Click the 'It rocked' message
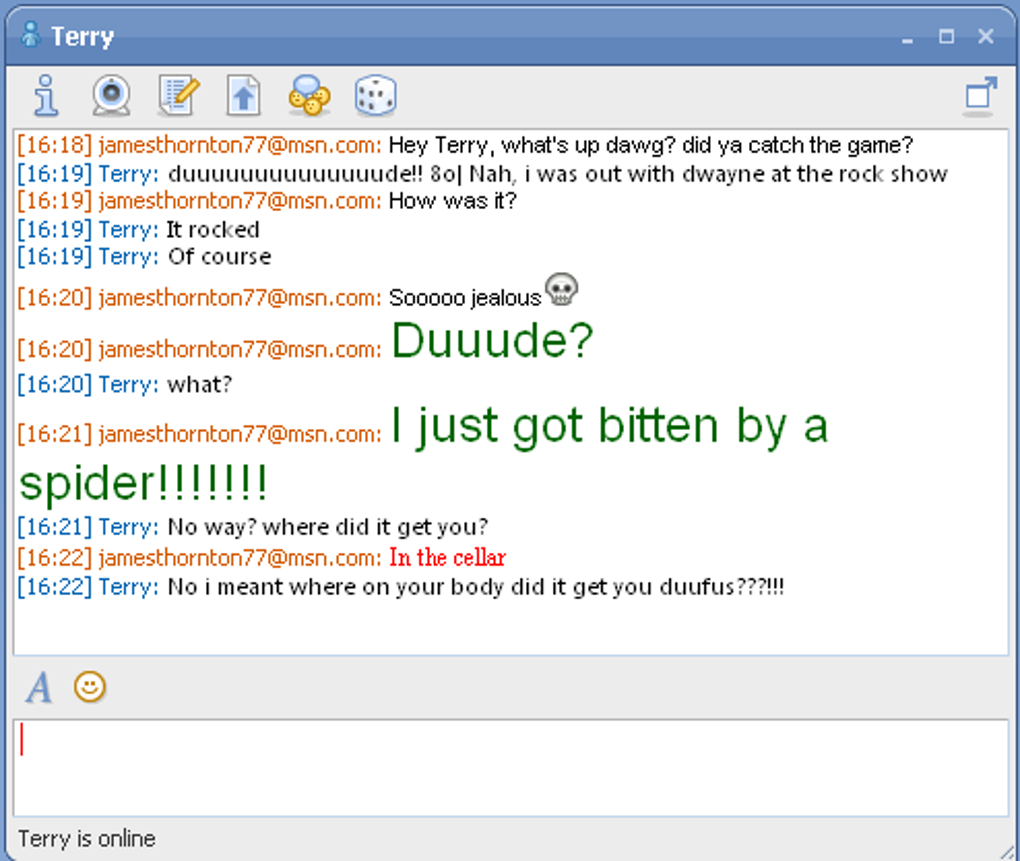1020x861 pixels. coord(213,229)
